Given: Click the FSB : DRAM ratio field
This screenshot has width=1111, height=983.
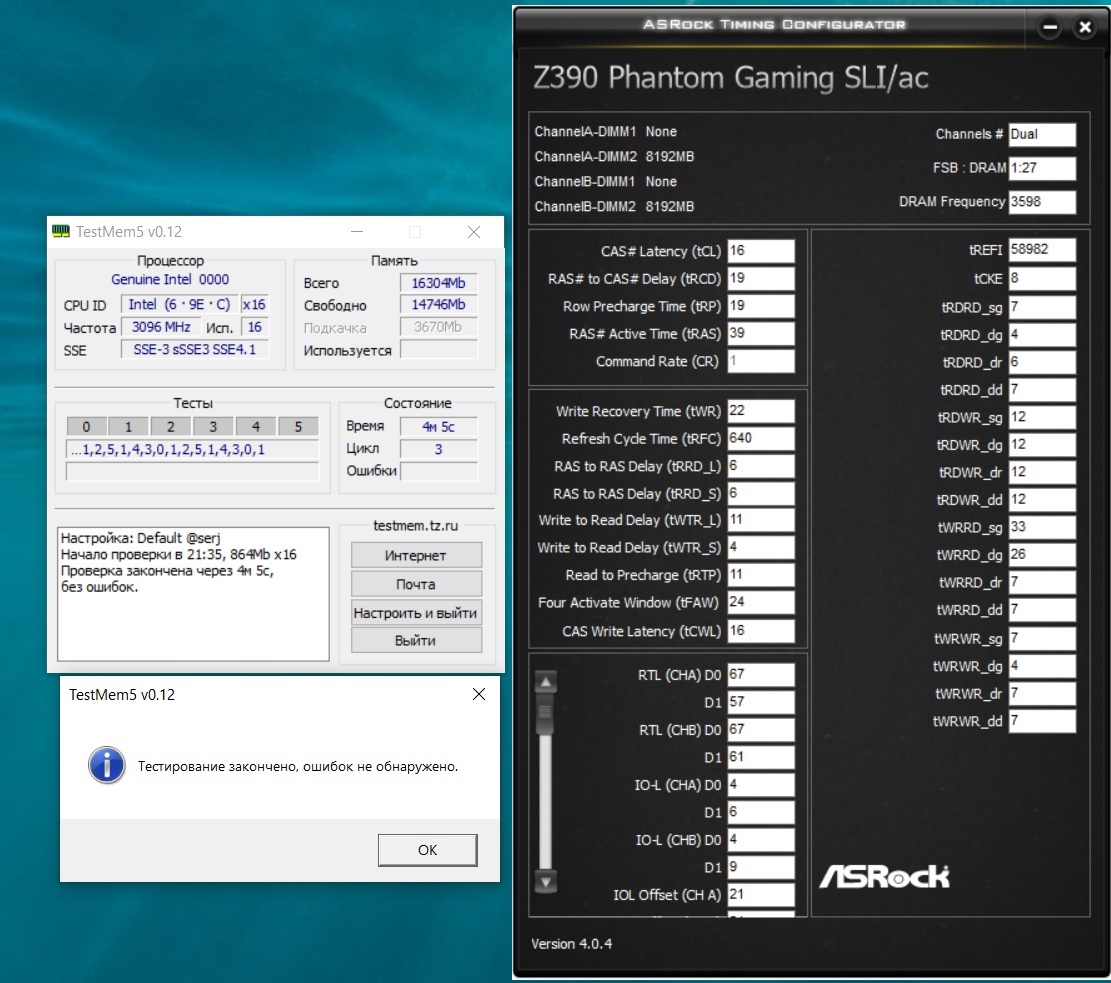Looking at the screenshot, I should coord(1042,169).
